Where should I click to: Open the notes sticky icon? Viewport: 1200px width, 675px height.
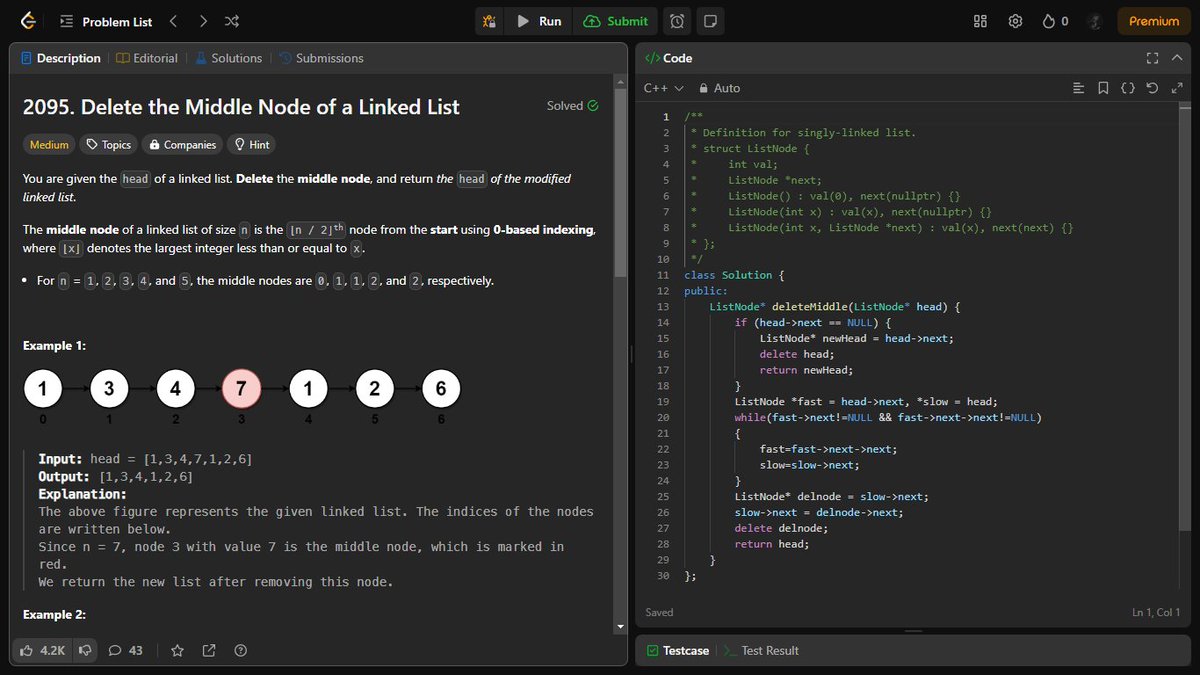tap(709, 21)
